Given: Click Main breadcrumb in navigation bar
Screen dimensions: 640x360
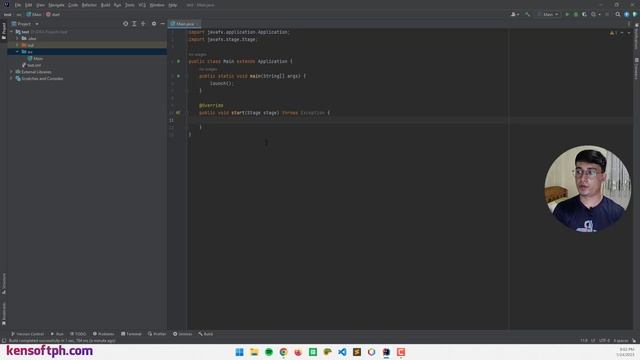Looking at the screenshot, I should click(34, 14).
